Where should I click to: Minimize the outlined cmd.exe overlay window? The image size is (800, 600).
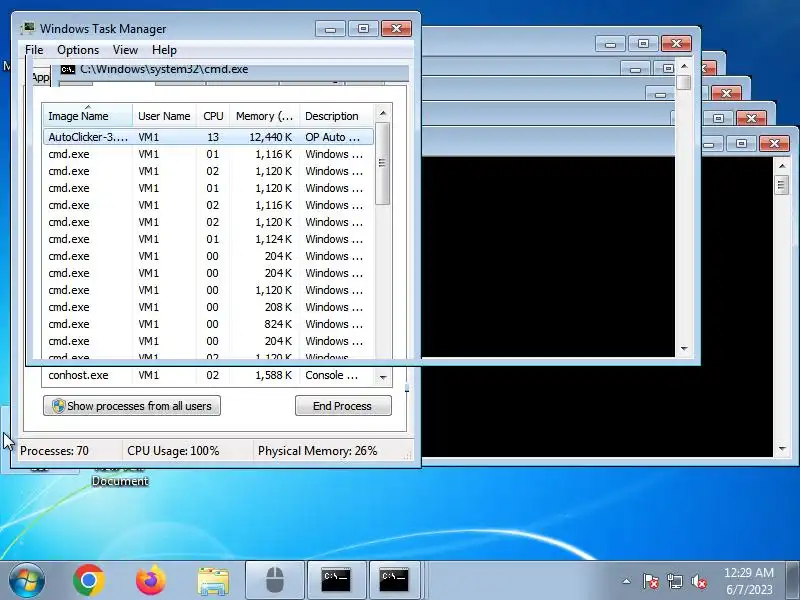pyautogui.click(x=610, y=43)
